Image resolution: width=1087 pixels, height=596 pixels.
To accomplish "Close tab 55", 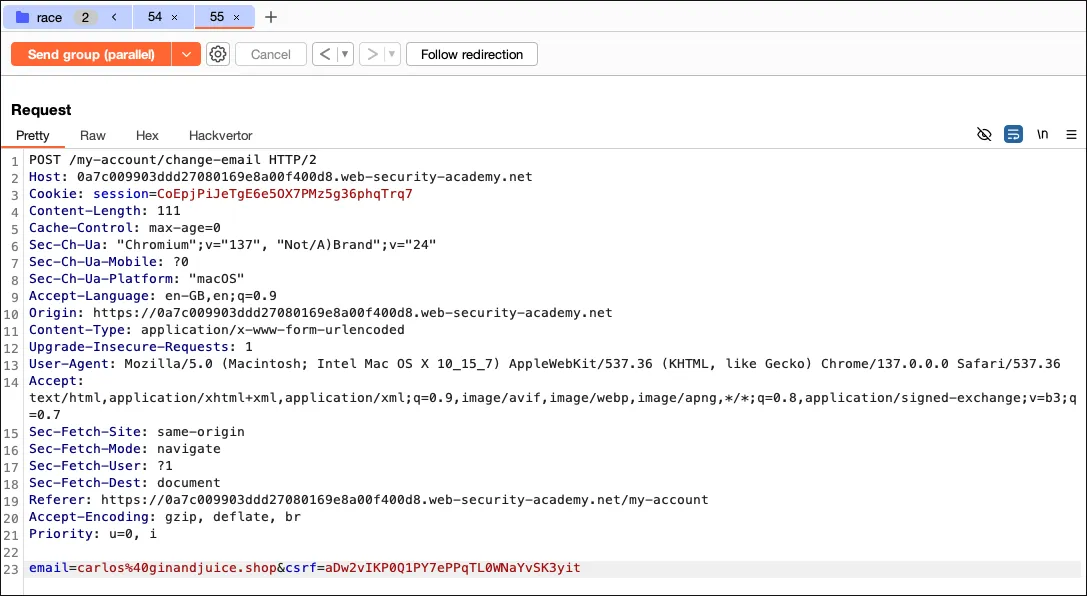I will pos(237,18).
